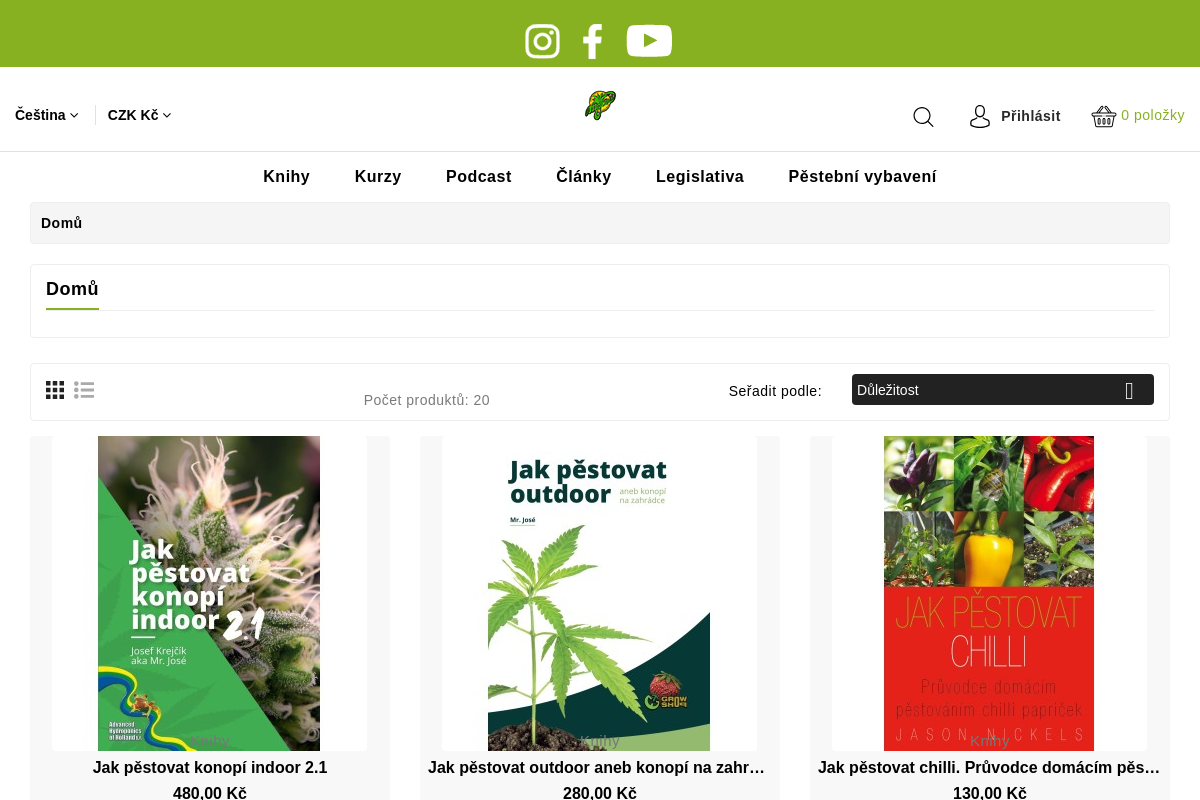The height and width of the screenshot is (800, 1200).
Task: Click the Domů page heading
Action: [x=72, y=289]
